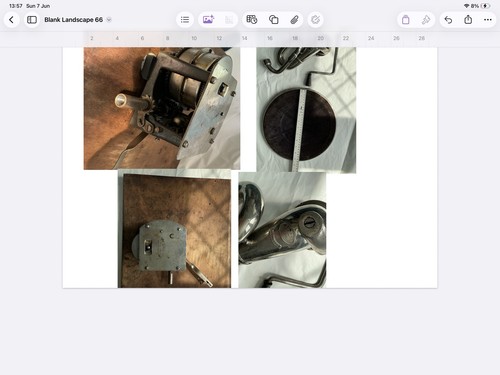The width and height of the screenshot is (500, 375).
Task: Open the list view options icon
Action: 185,20
